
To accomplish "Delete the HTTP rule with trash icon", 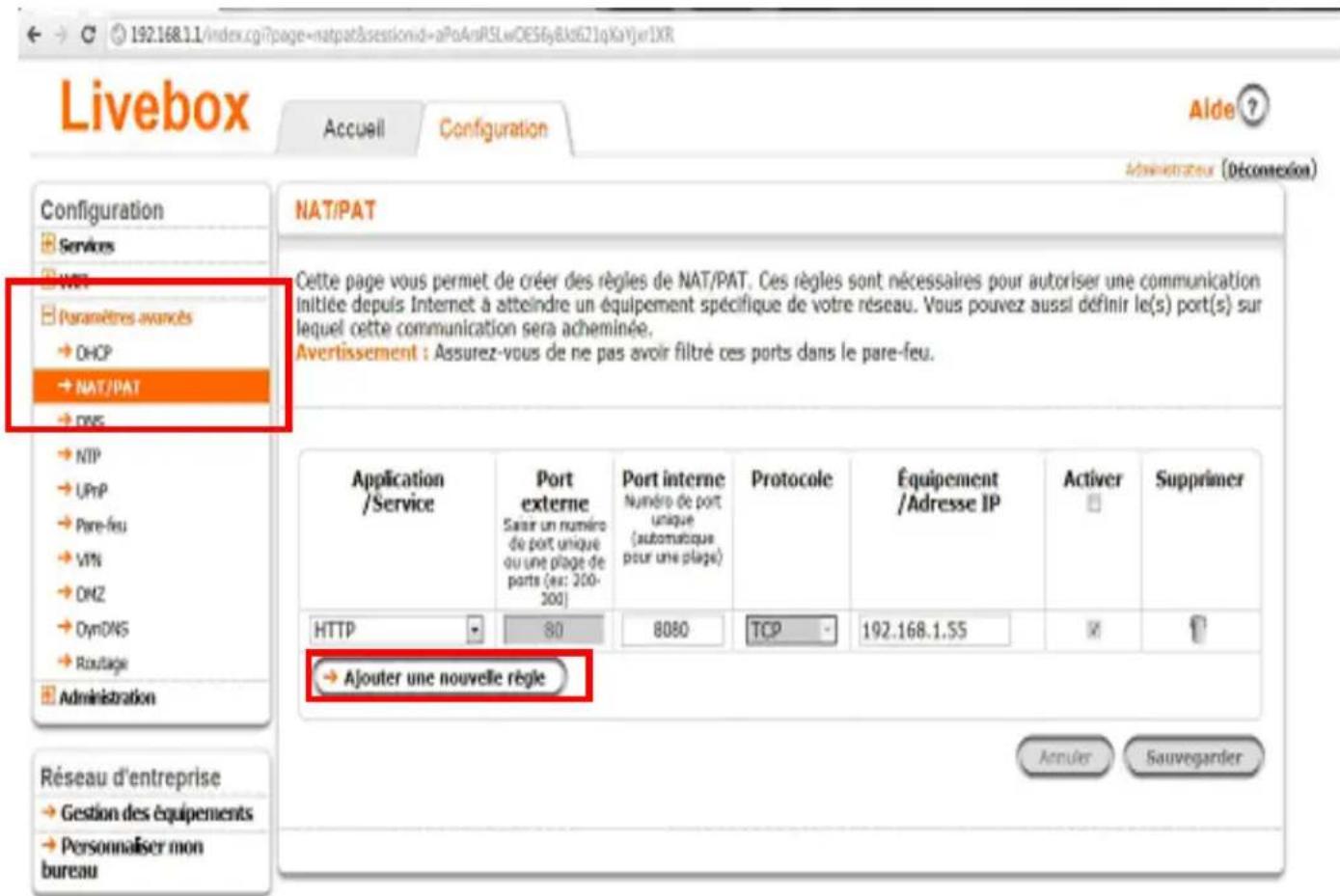I will (1197, 630).
